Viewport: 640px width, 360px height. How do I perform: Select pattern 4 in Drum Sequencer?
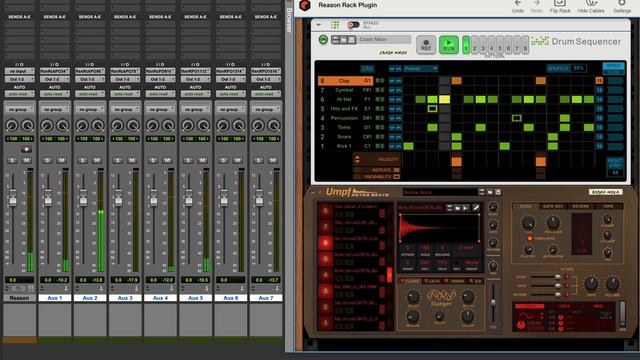[x=491, y=45]
